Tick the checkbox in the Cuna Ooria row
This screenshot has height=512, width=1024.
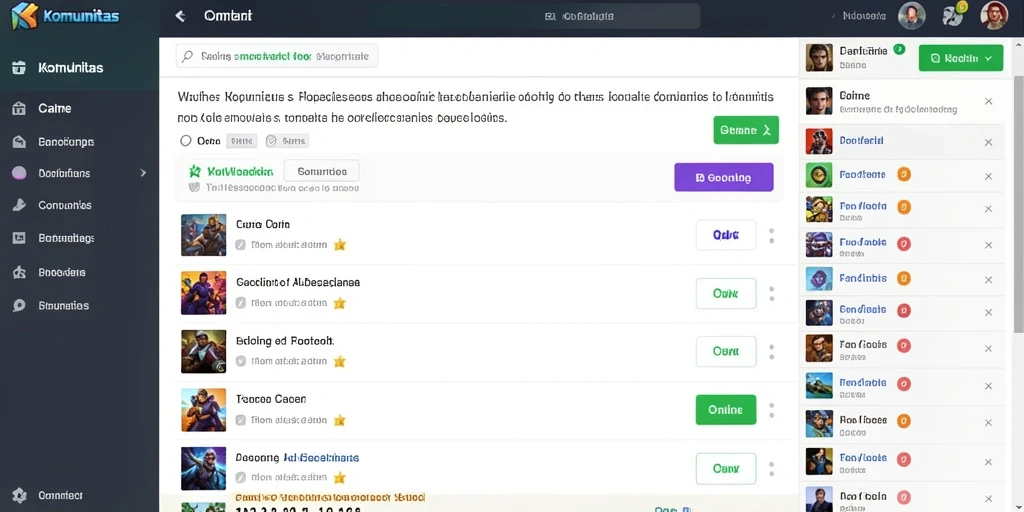tap(240, 246)
